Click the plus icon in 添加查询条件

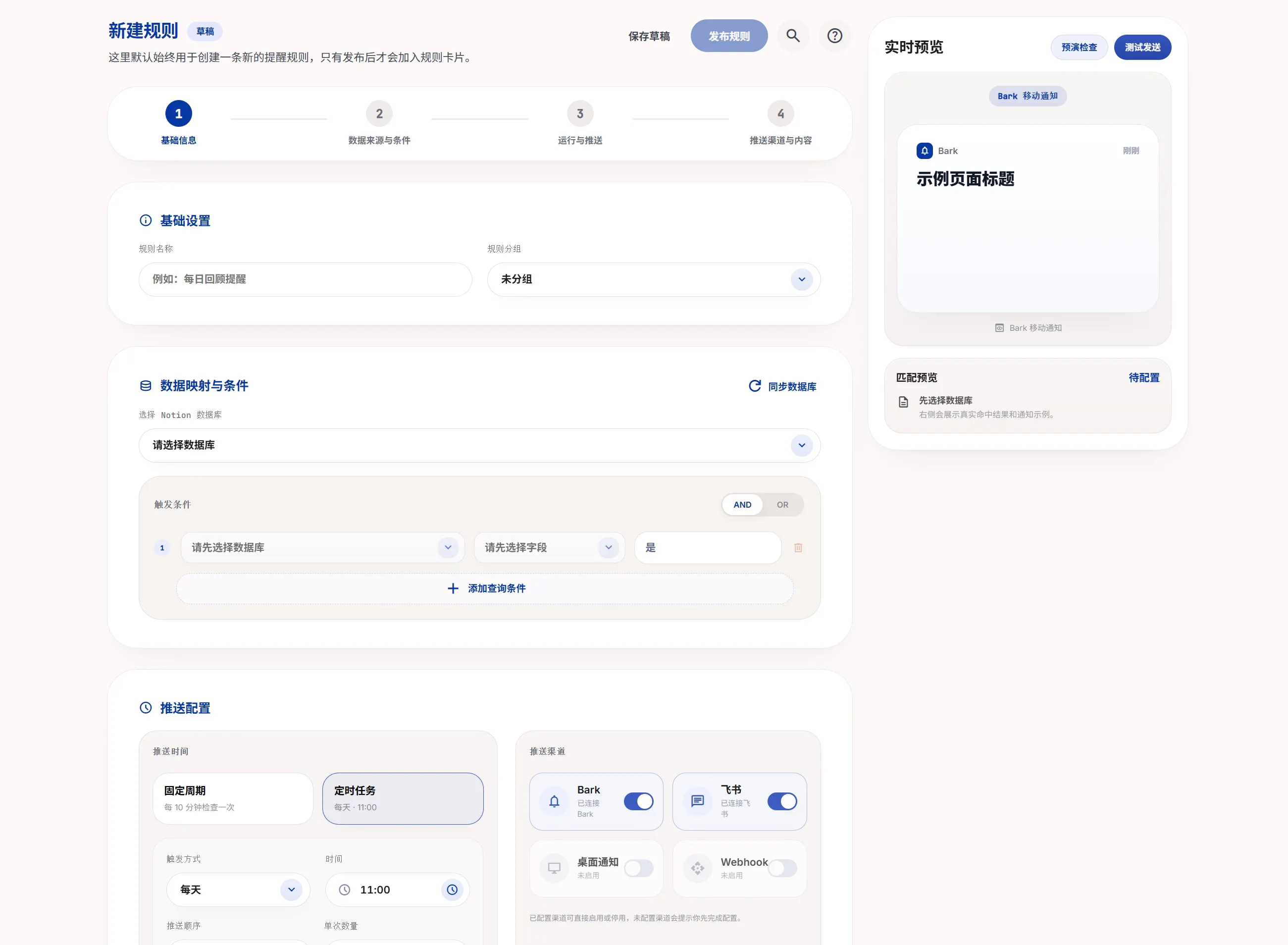click(x=453, y=588)
